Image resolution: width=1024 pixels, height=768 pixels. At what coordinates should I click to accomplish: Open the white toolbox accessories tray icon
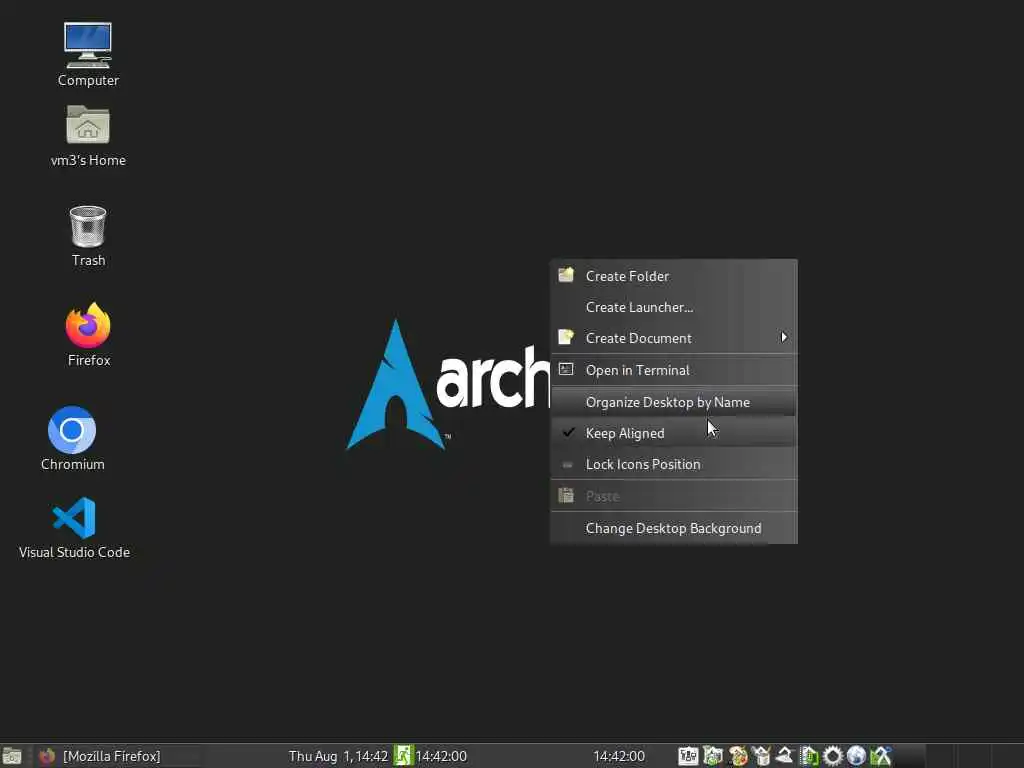pos(688,756)
